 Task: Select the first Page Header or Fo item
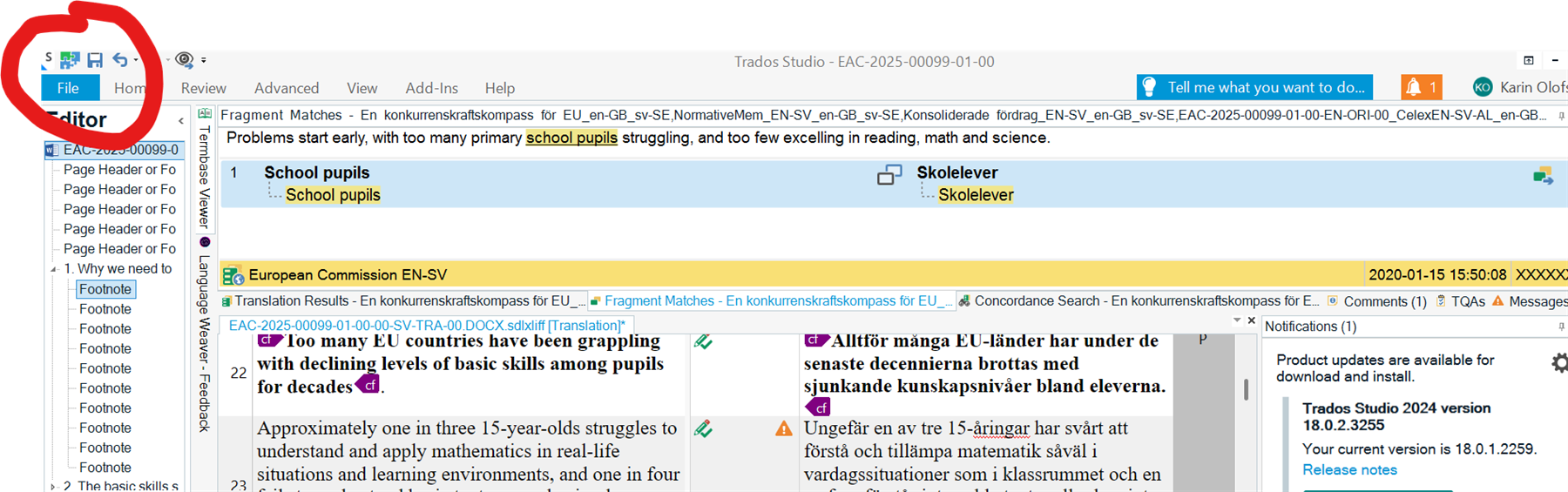pyautogui.click(x=119, y=170)
